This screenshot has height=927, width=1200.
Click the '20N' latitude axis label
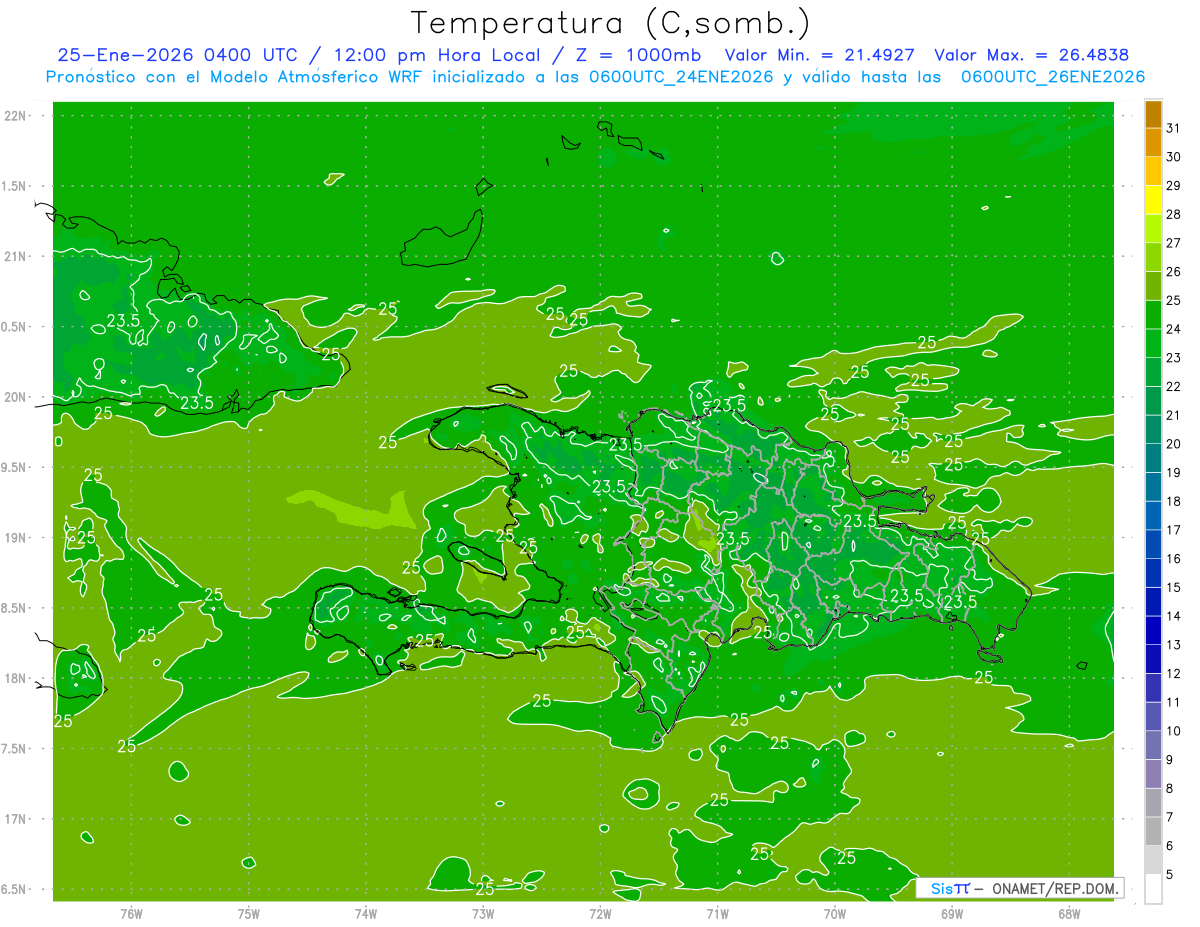(15, 397)
